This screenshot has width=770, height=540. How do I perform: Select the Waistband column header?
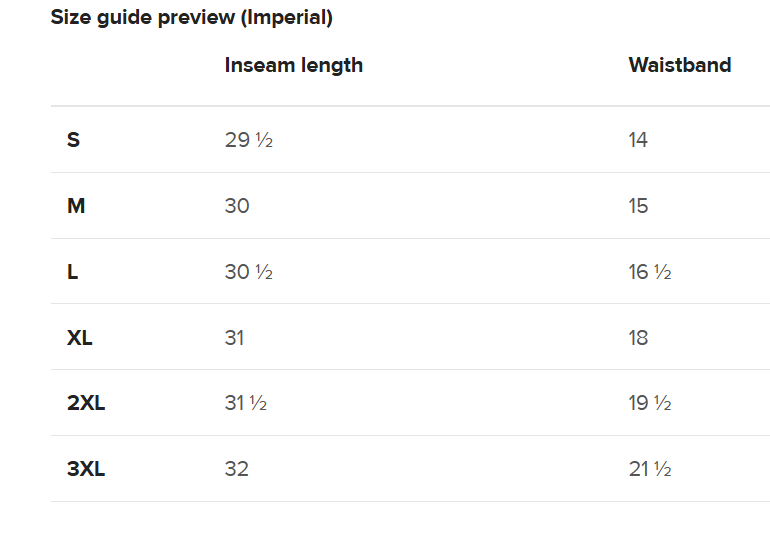pos(679,65)
